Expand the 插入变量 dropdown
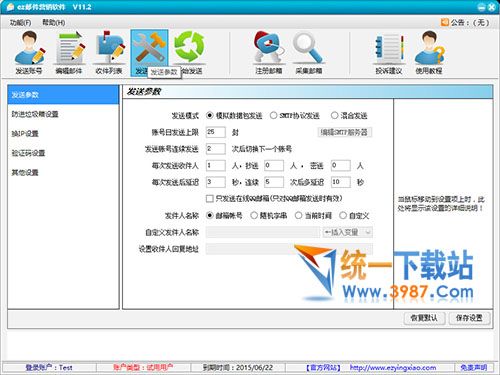 pos(347,232)
